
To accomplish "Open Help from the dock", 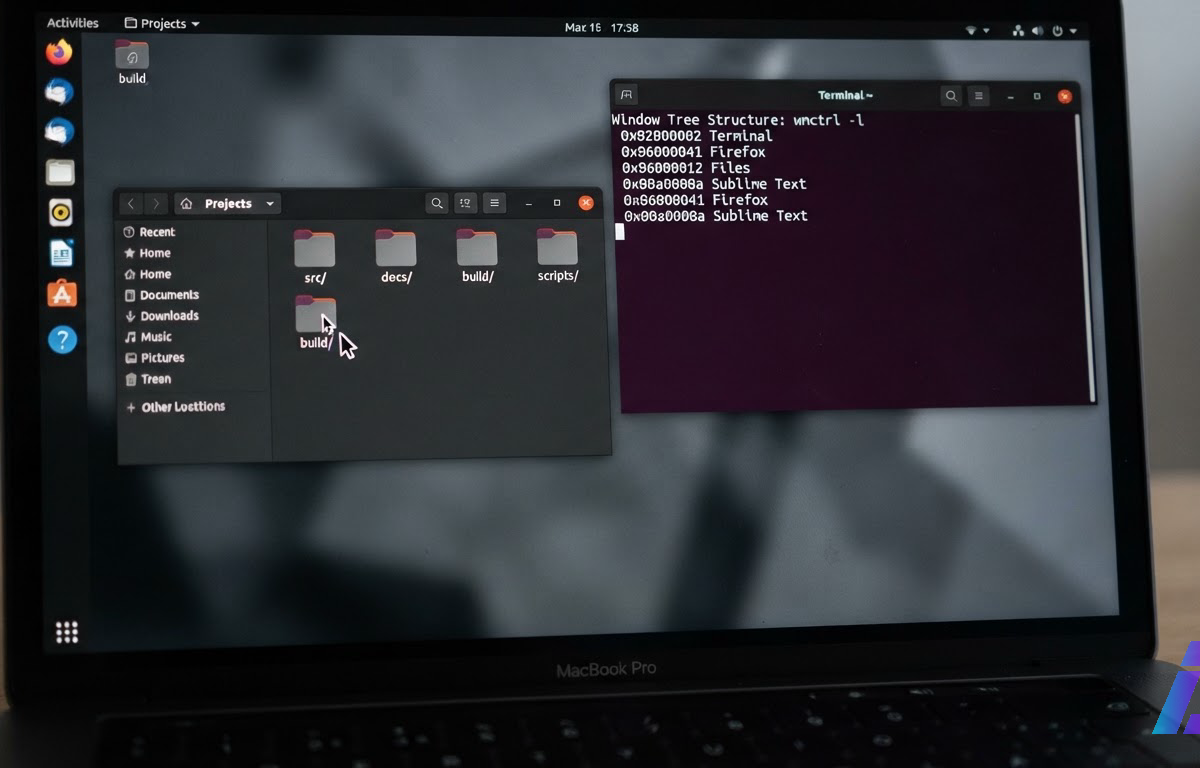I will tap(62, 340).
